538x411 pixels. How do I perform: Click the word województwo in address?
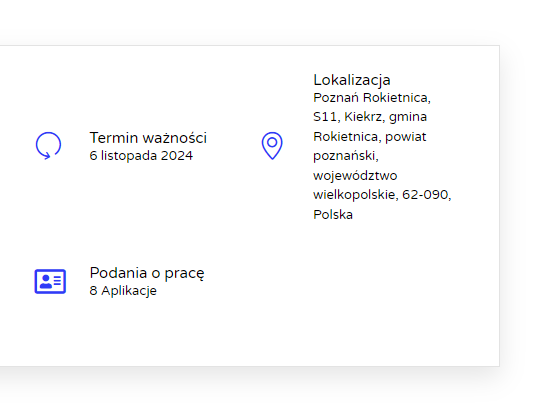(355, 176)
